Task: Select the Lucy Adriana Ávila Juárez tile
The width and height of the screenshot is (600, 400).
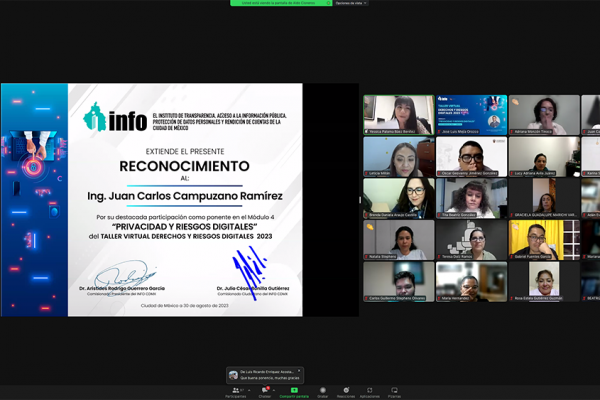Action: [544, 157]
